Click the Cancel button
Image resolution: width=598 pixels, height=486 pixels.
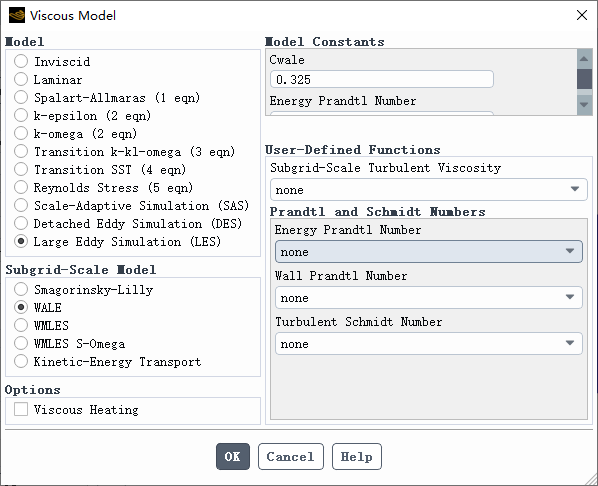coord(291,456)
